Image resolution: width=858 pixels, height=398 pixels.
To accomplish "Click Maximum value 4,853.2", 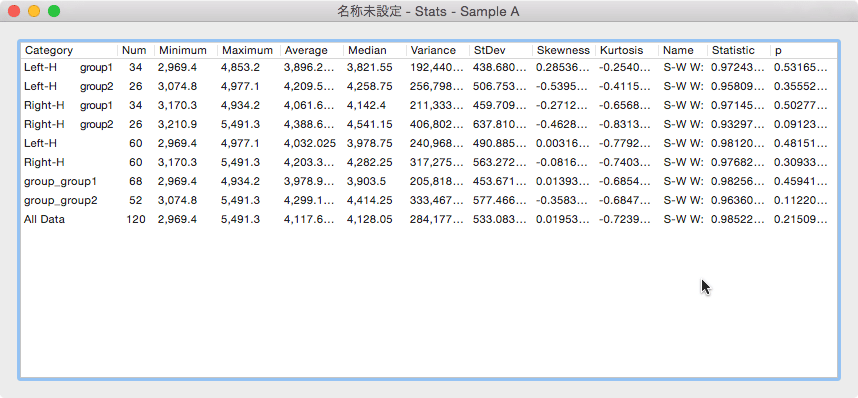I will [x=240, y=67].
